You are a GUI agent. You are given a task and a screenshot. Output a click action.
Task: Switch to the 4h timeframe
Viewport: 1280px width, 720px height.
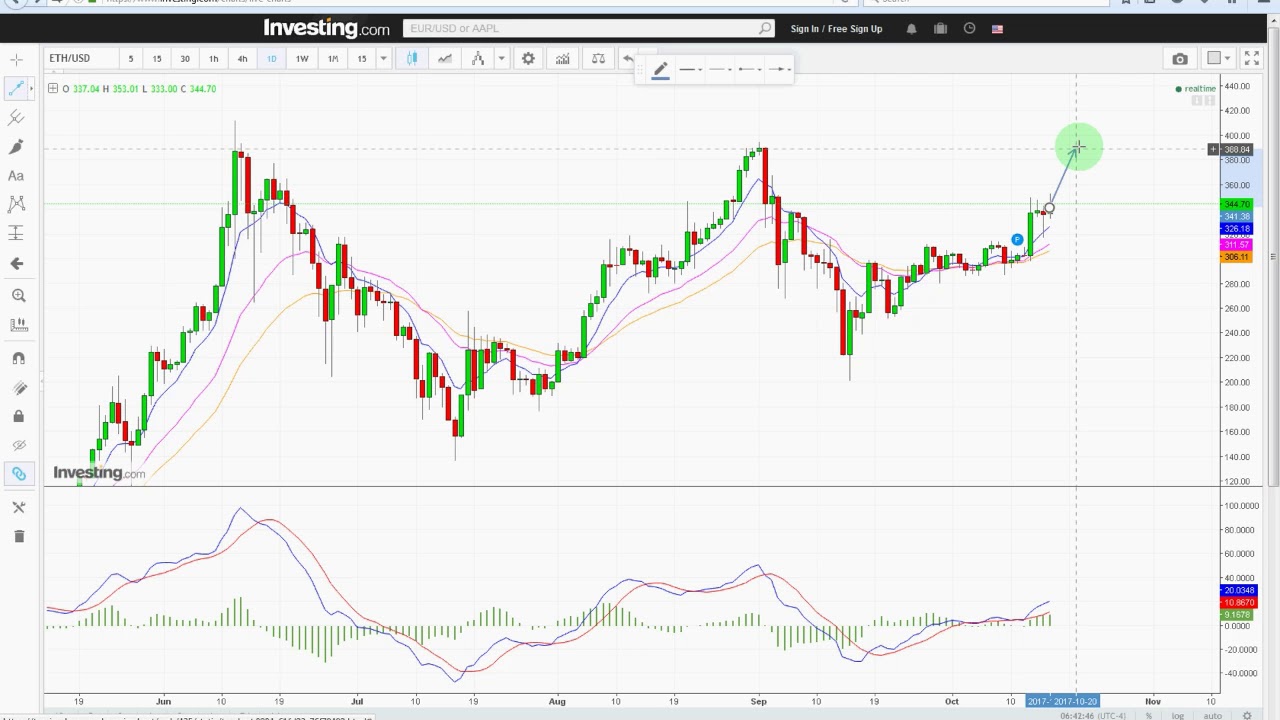click(242, 59)
